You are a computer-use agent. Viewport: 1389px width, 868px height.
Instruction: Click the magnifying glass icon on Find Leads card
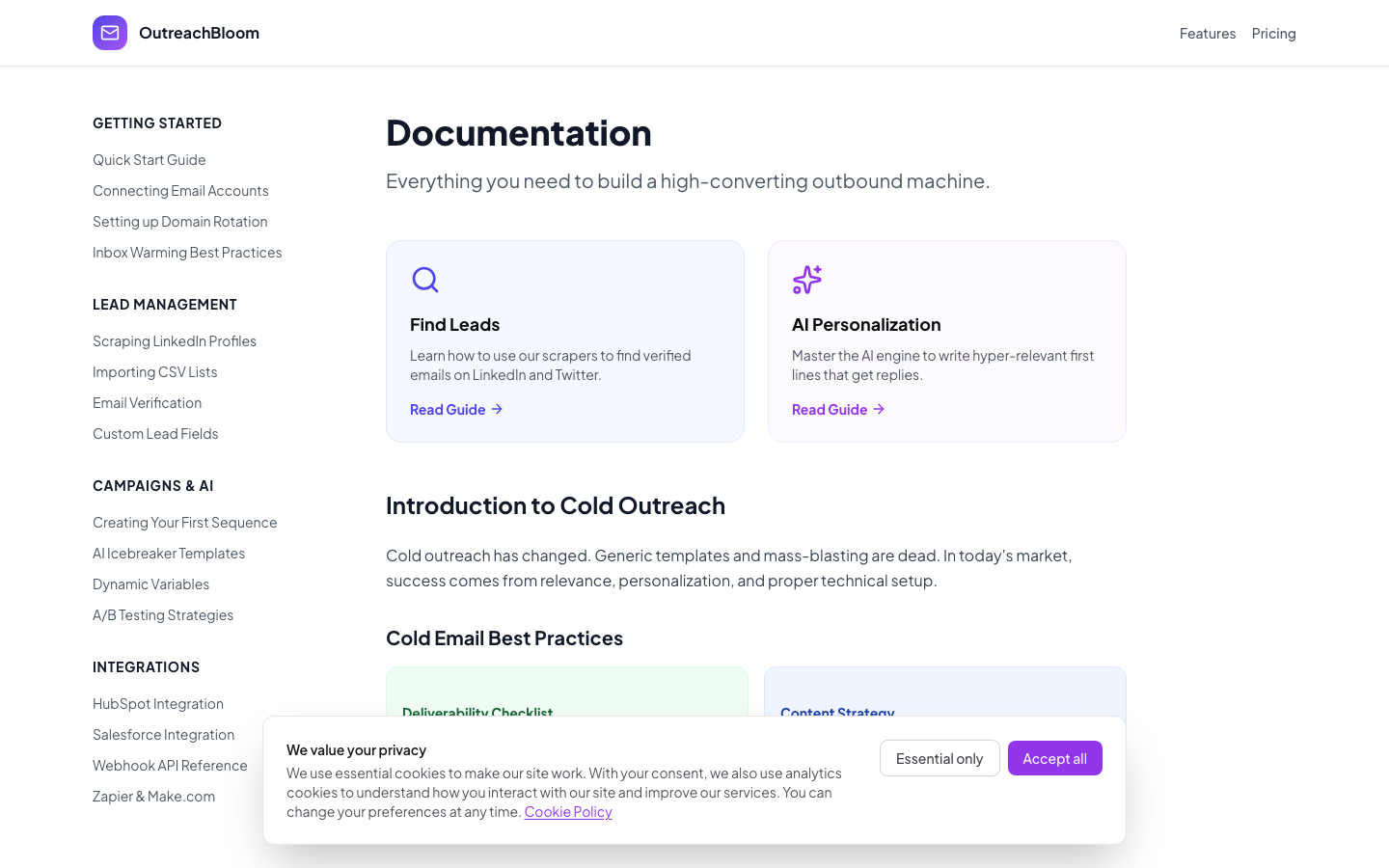click(x=425, y=280)
